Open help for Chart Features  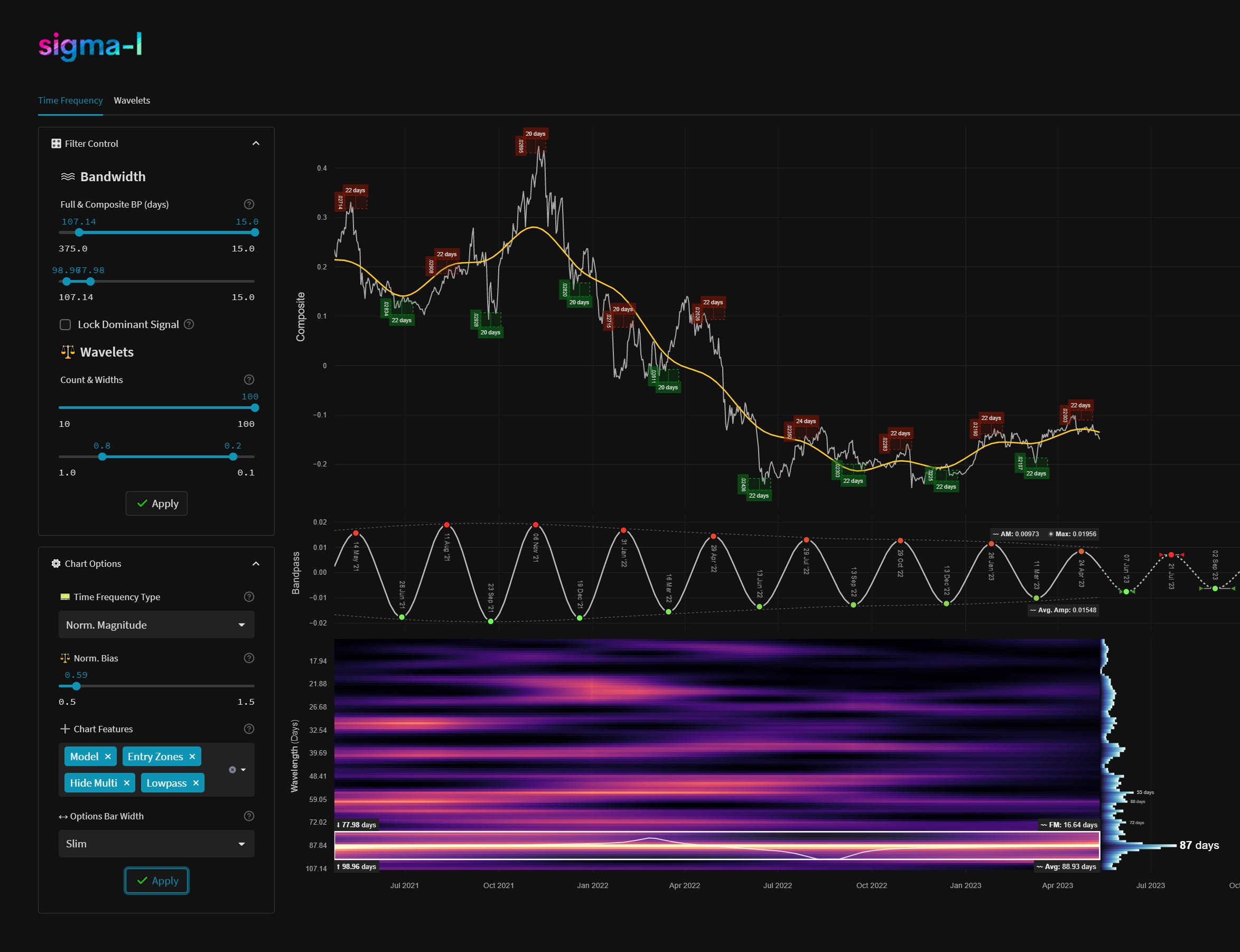[x=249, y=729]
